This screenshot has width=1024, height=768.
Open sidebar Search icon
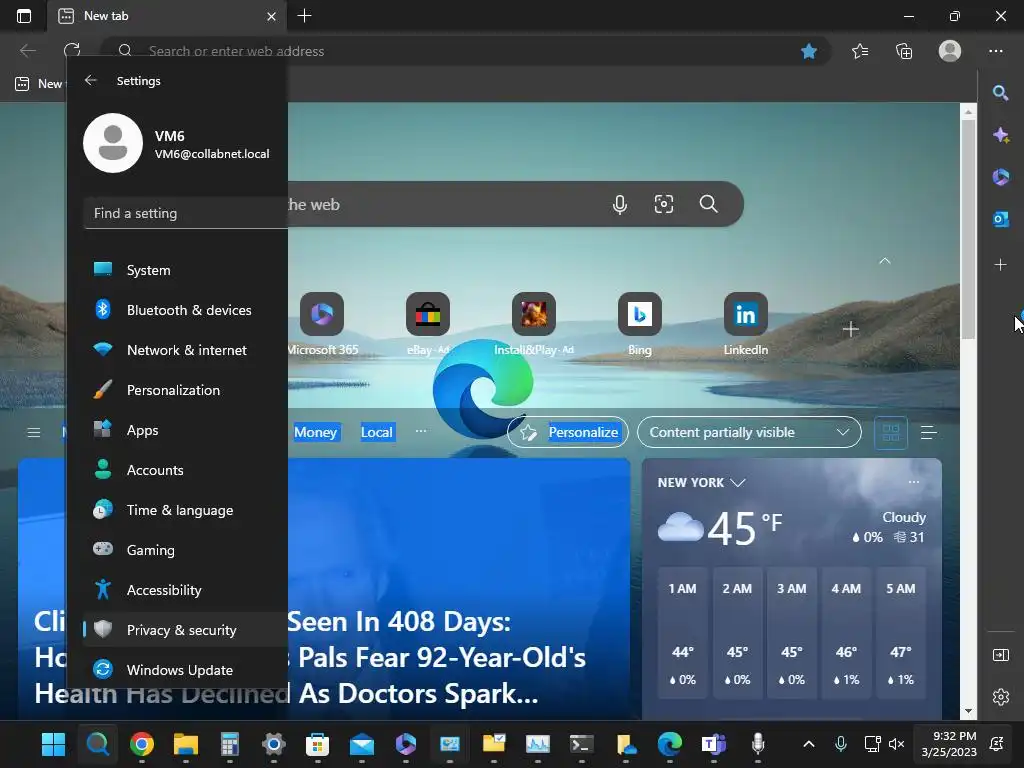(1000, 93)
